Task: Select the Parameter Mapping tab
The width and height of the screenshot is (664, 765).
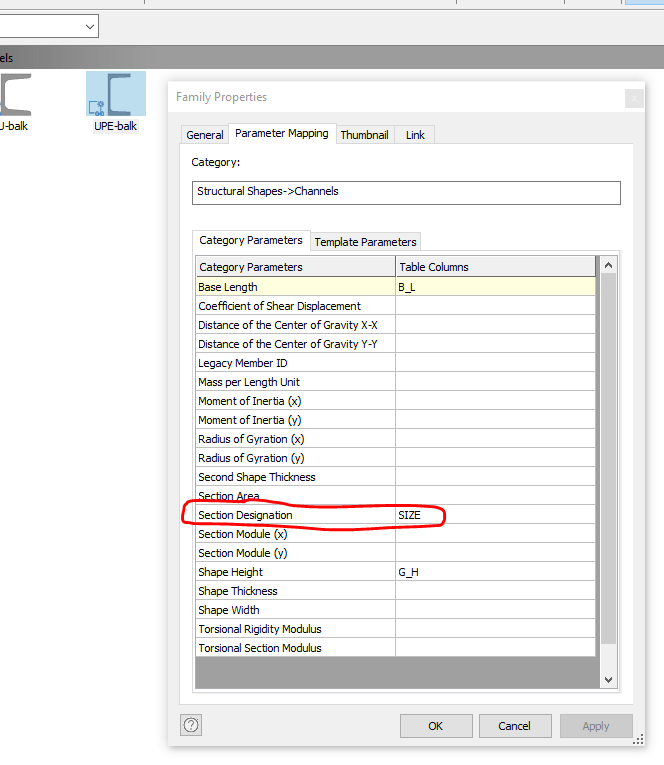Action: point(282,133)
